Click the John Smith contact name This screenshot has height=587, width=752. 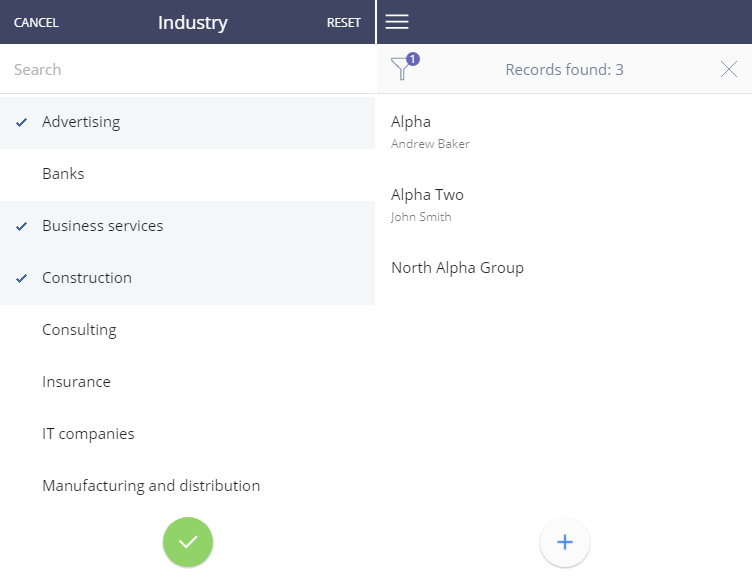(x=421, y=217)
